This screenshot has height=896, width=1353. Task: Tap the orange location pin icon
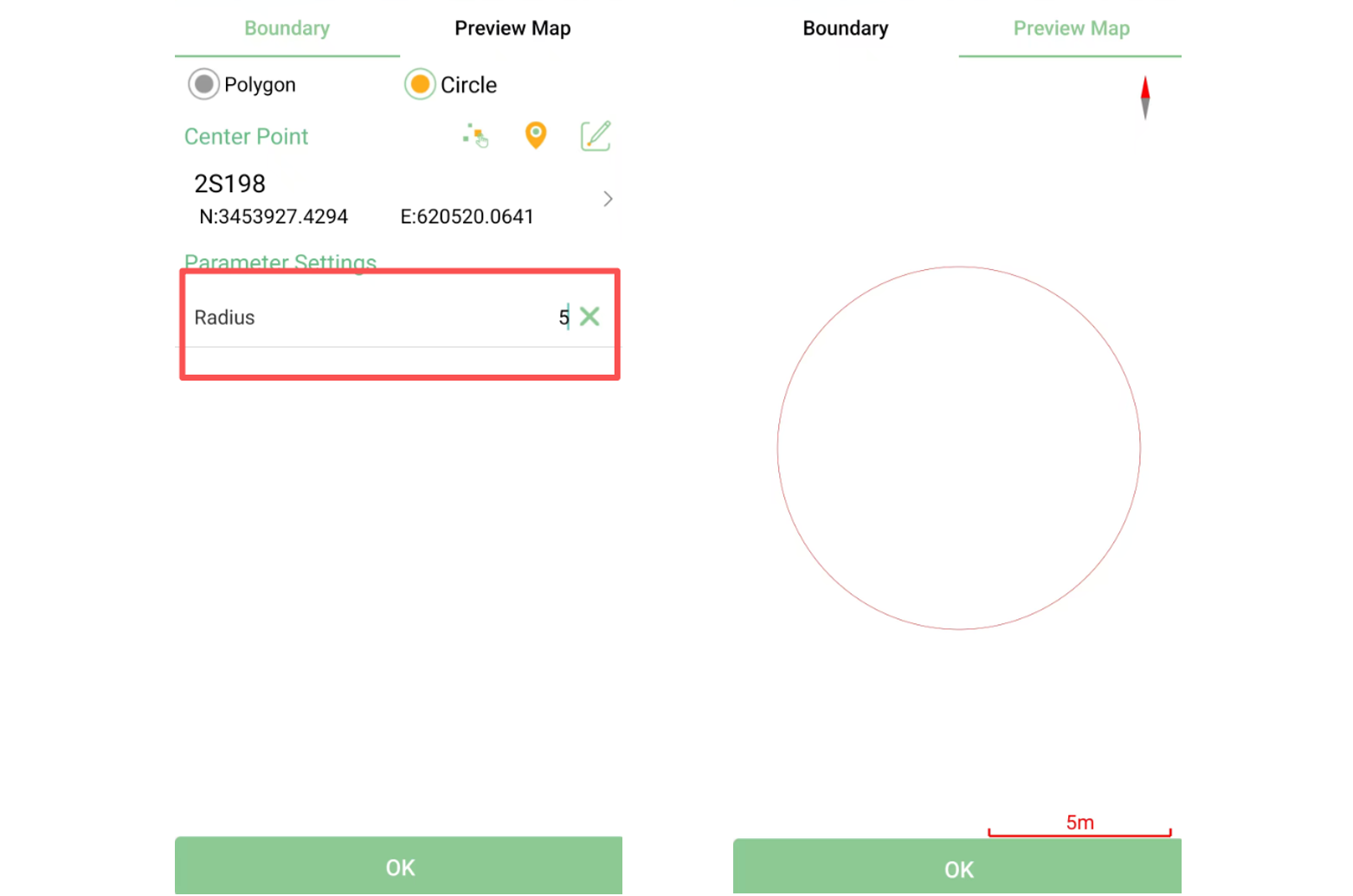coord(536,135)
